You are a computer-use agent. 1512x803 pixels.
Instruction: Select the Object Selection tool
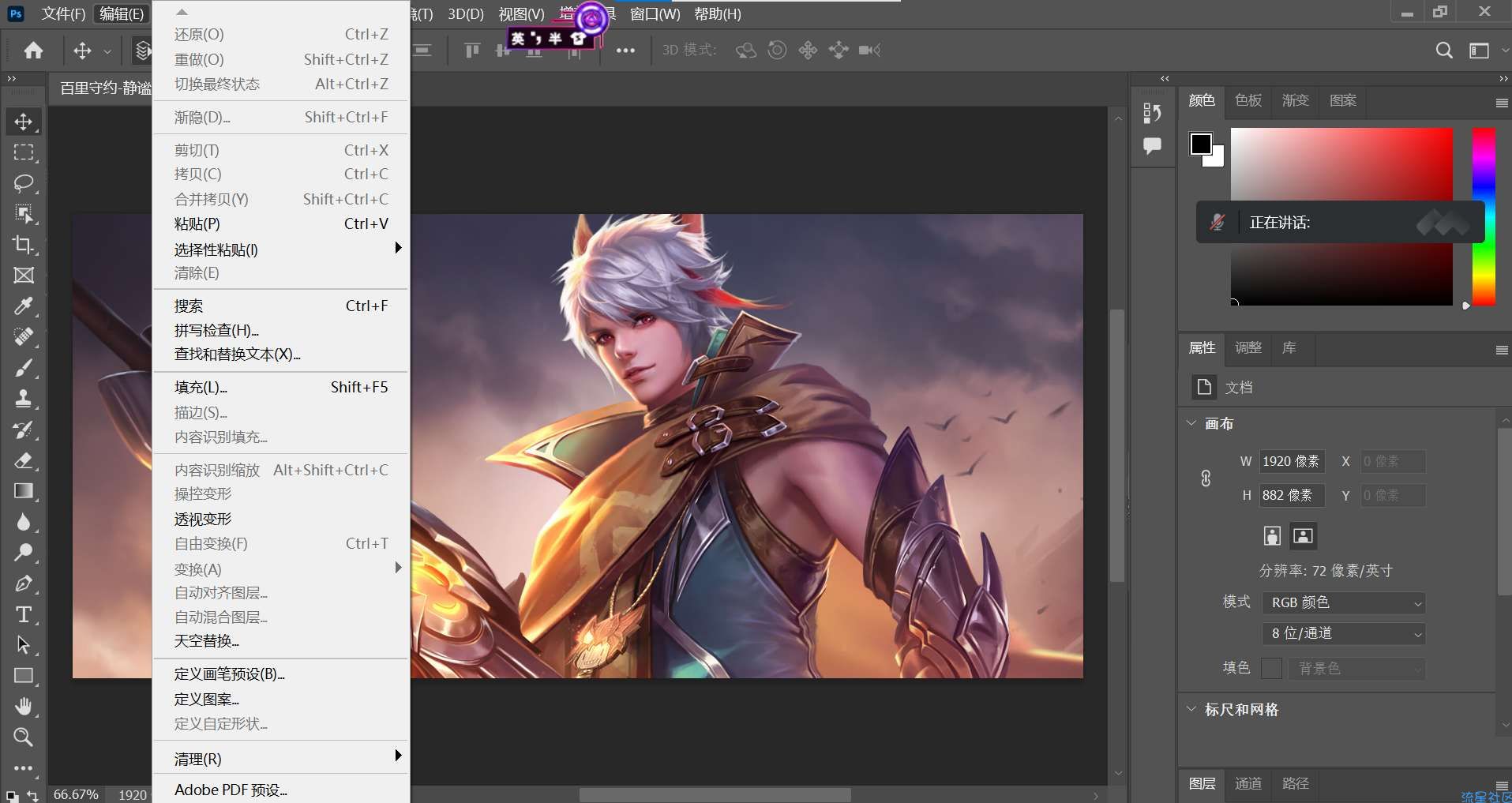coord(24,214)
